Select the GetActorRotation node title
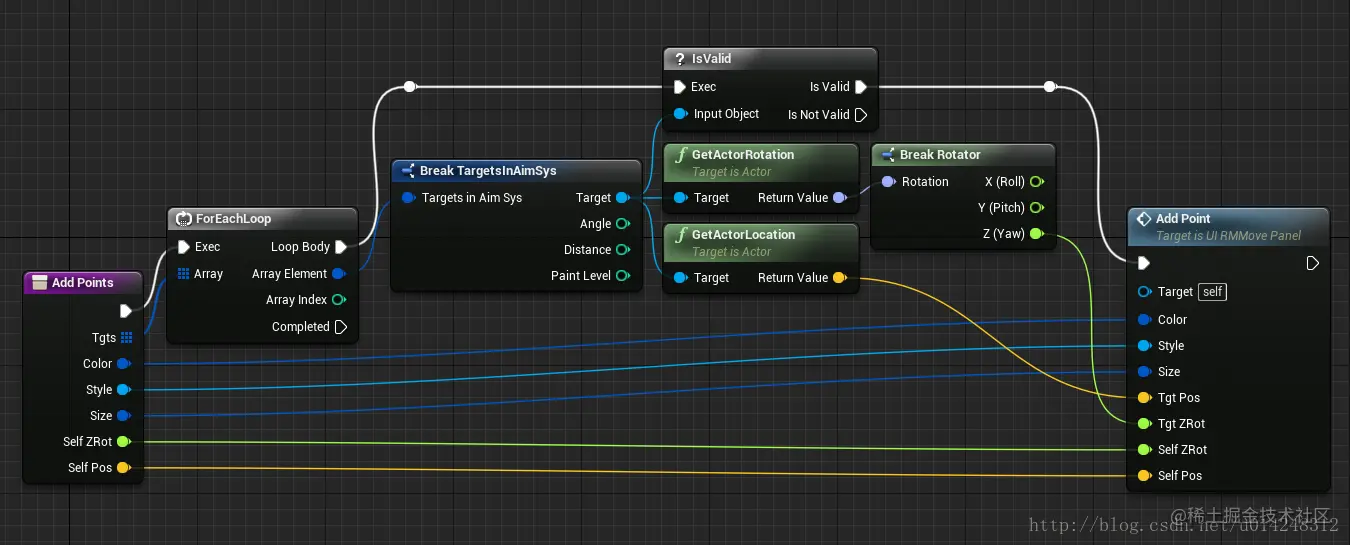The image size is (1350, 545). (x=743, y=155)
